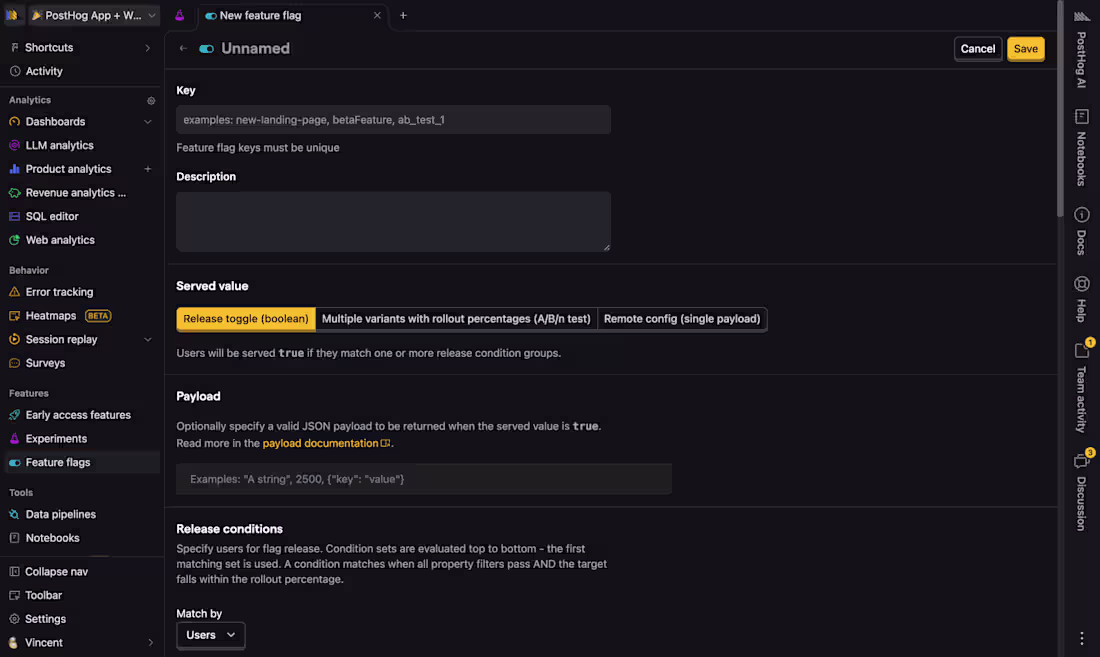Open the PostHog AI side panel
Viewport: 1100px width, 657px height.
tap(1081, 48)
